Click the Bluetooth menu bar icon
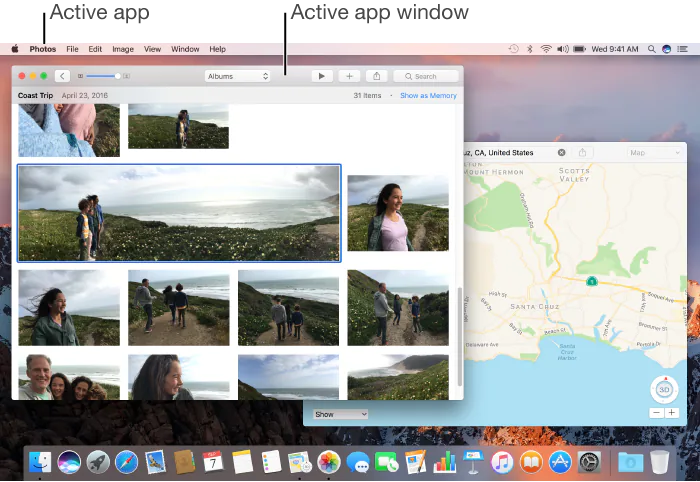The image size is (700, 482). point(530,49)
